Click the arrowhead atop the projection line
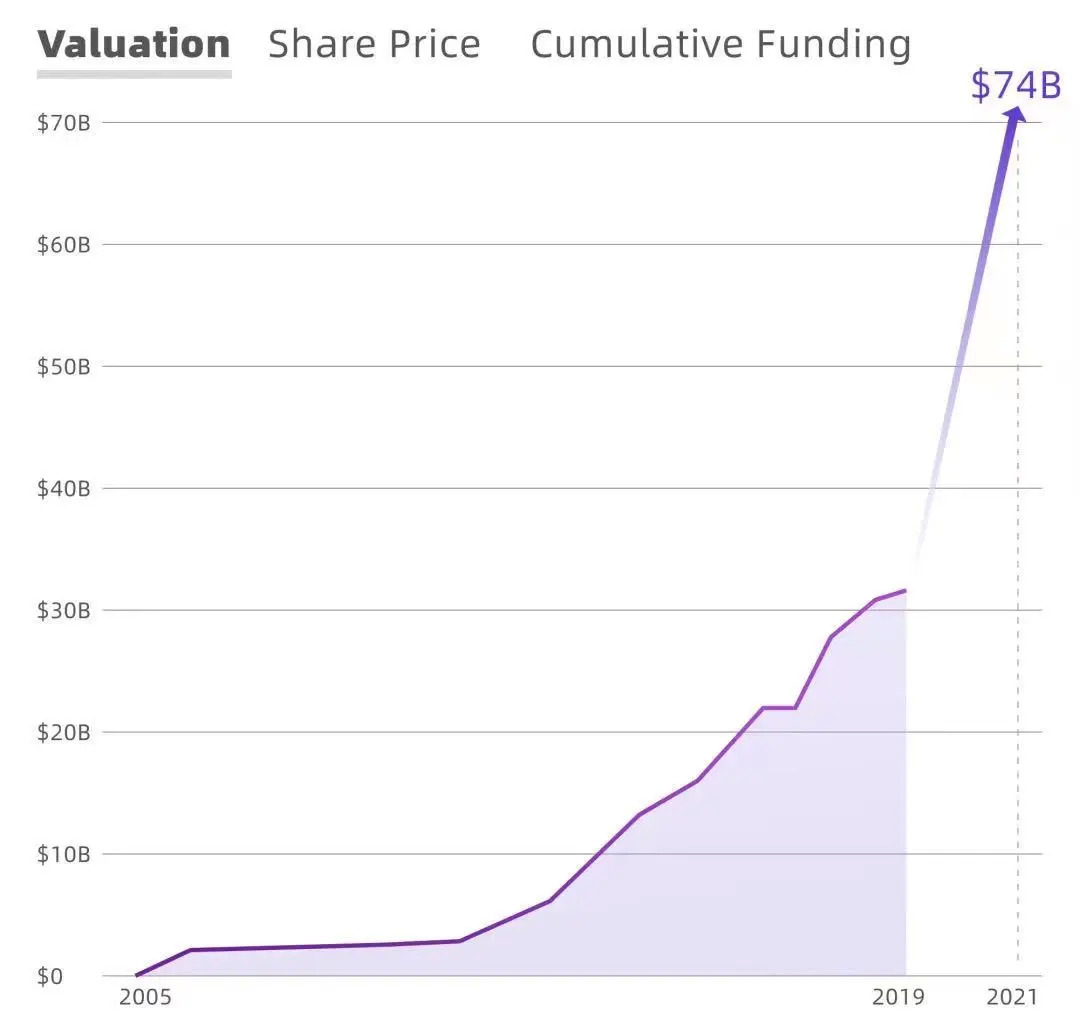Screen dimensions: 1080x1025 point(1016,115)
